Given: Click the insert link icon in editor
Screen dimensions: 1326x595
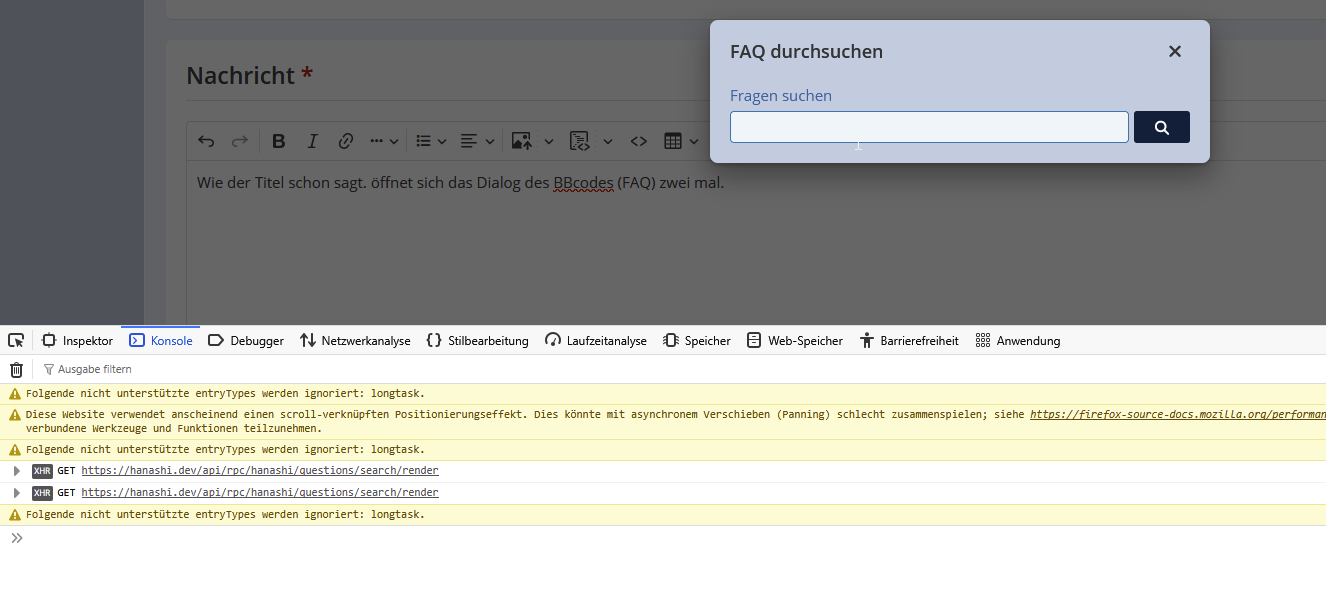Looking at the screenshot, I should click(345, 141).
